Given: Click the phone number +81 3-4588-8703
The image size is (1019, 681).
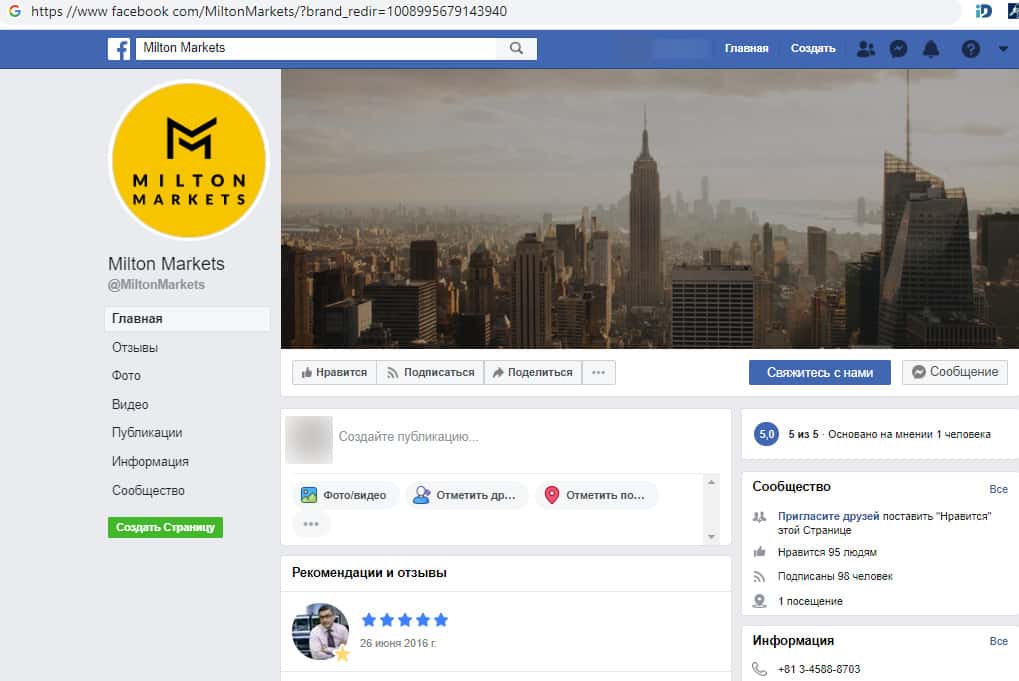Looking at the screenshot, I should click(819, 669).
